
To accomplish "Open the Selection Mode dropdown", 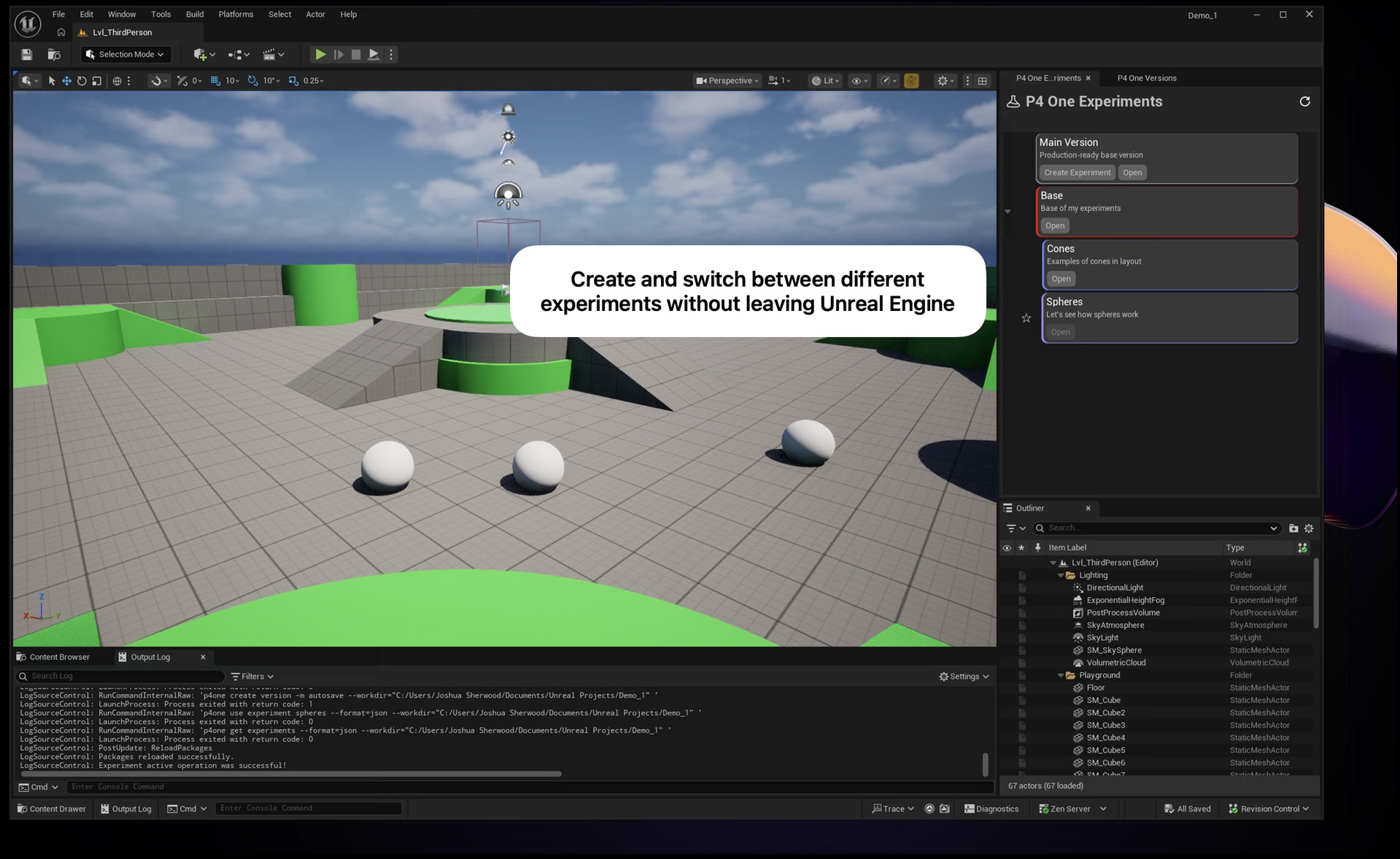I will click(x=125, y=54).
